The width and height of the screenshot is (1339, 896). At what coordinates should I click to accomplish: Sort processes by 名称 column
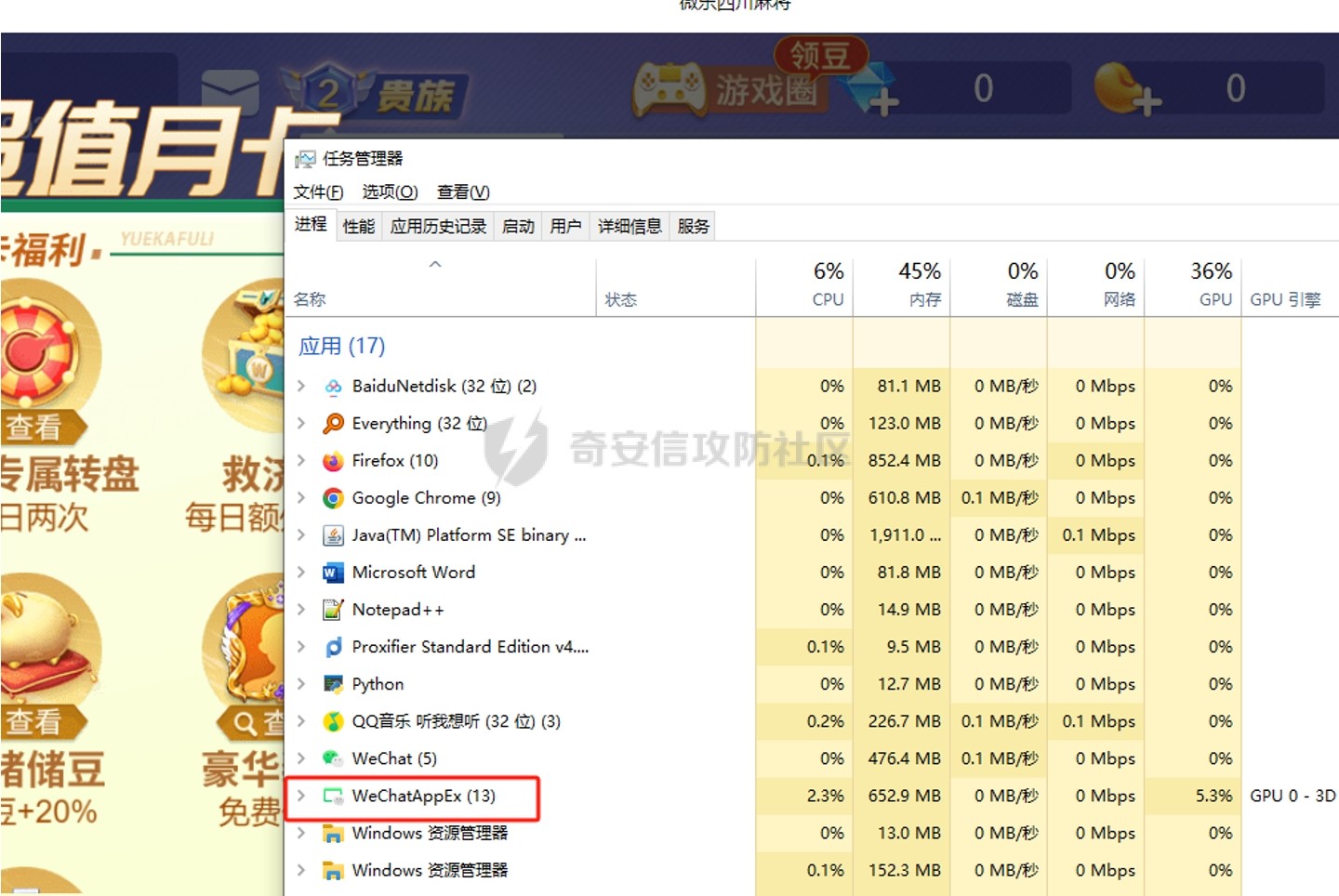click(441, 286)
